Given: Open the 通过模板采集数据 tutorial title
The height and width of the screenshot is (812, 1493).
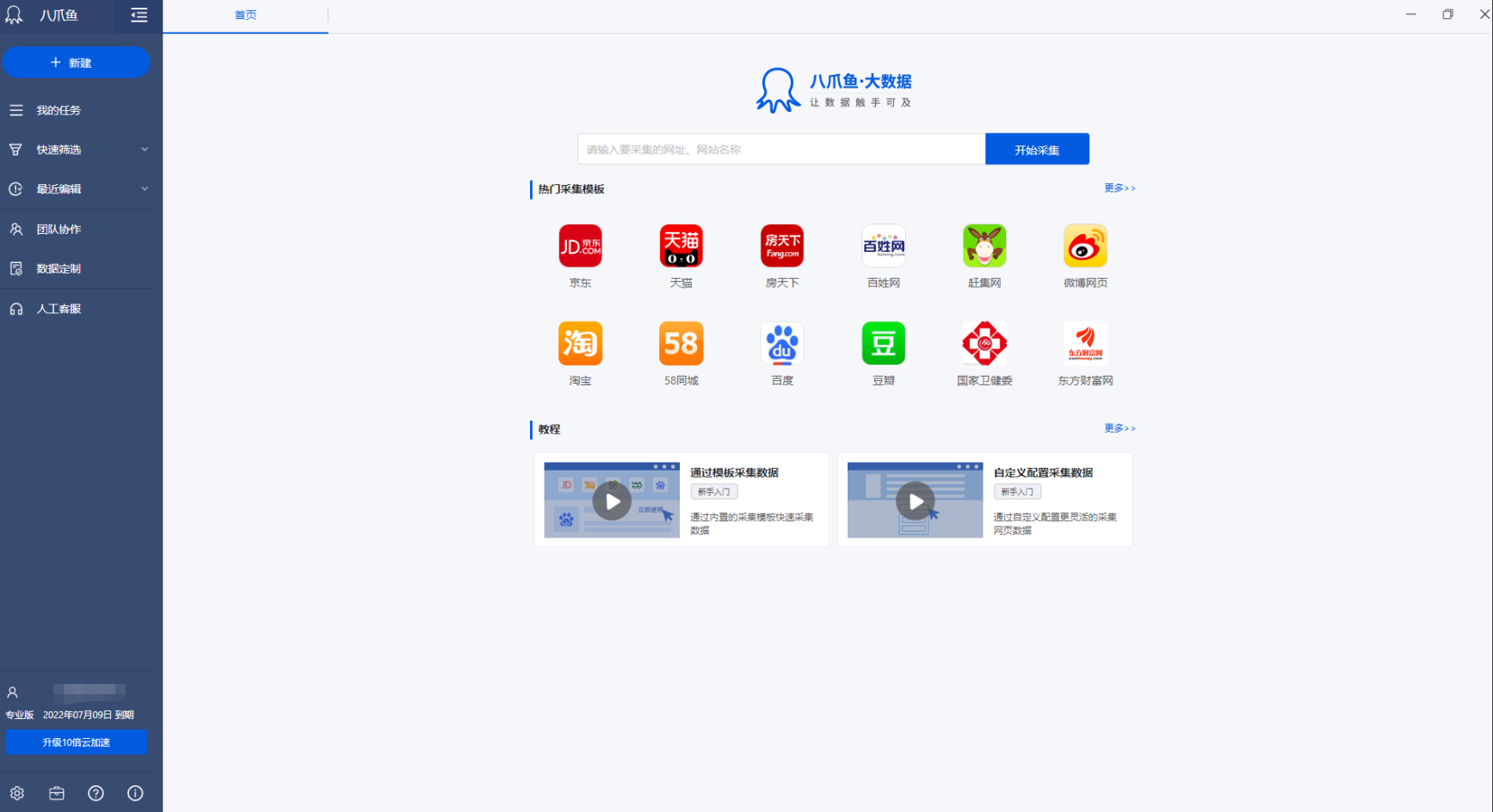Looking at the screenshot, I should coord(734,472).
